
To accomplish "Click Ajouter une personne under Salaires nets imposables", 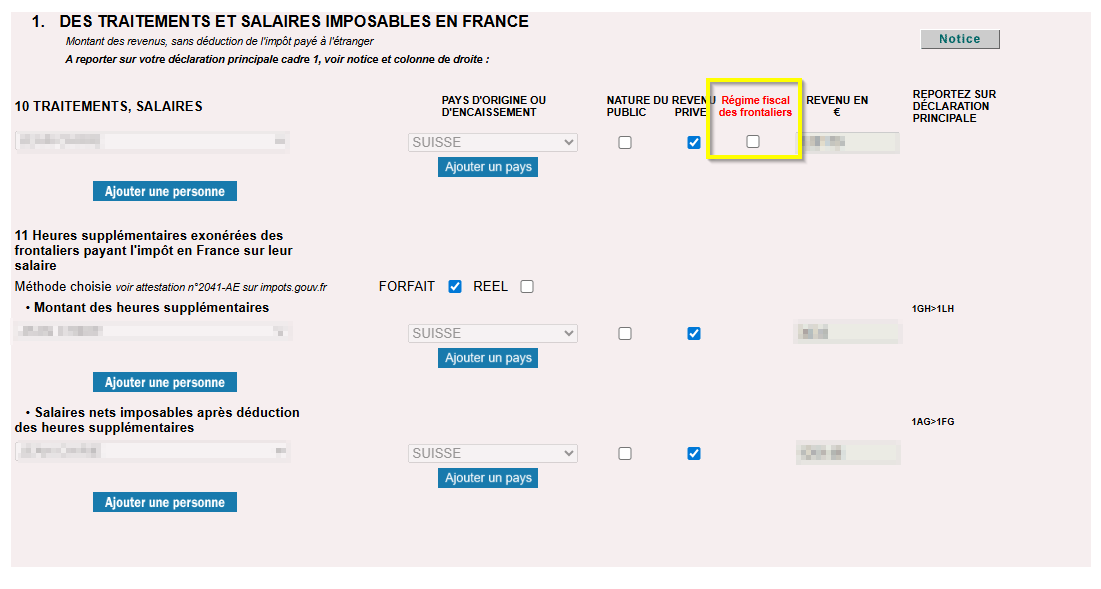I will click(165, 502).
